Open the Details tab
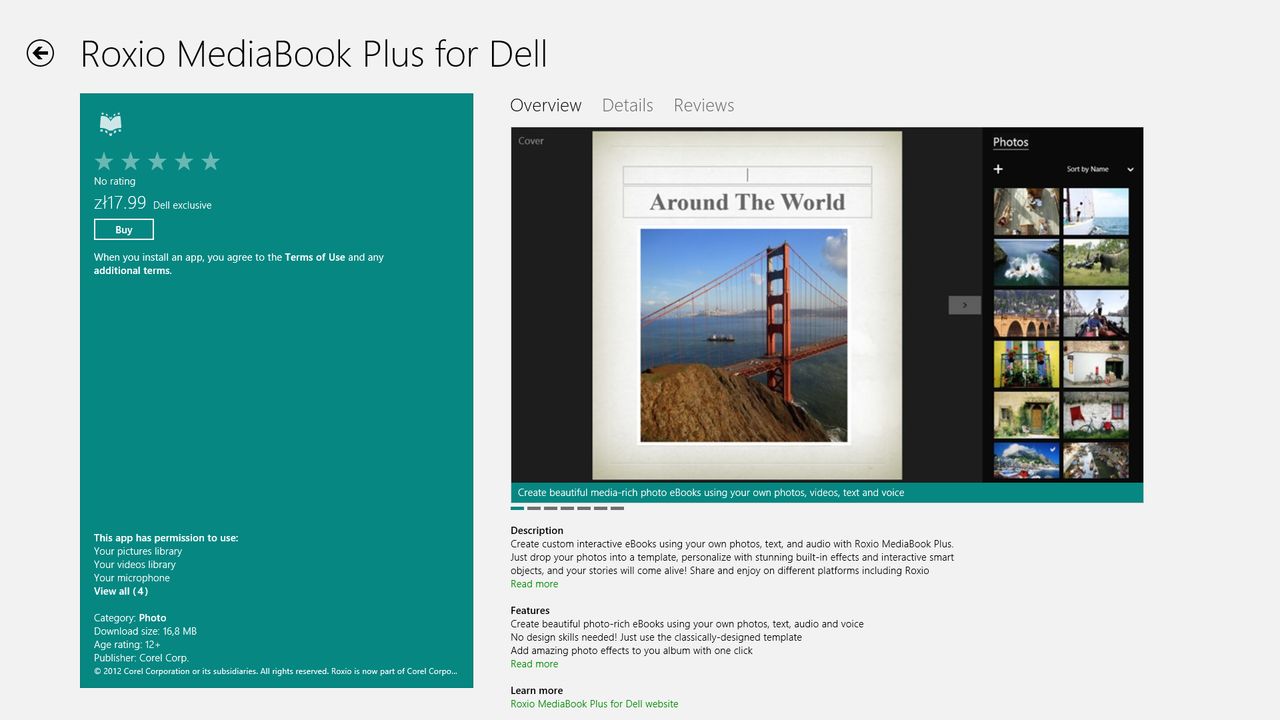Viewport: 1280px width, 720px height. 627,105
